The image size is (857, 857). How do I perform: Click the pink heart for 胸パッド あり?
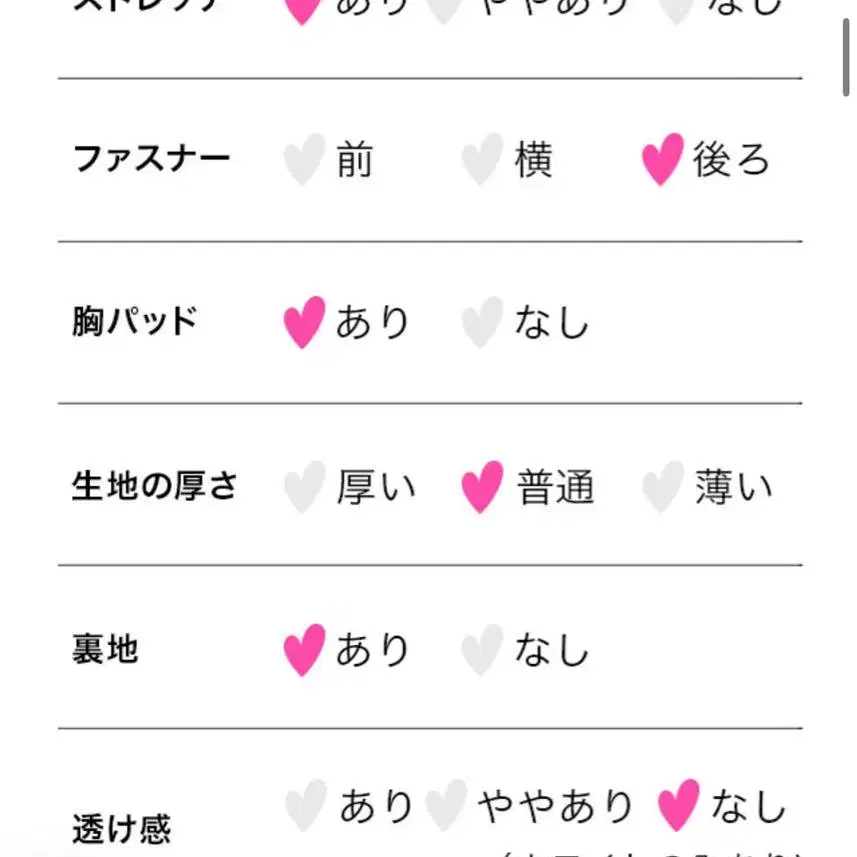tap(304, 322)
